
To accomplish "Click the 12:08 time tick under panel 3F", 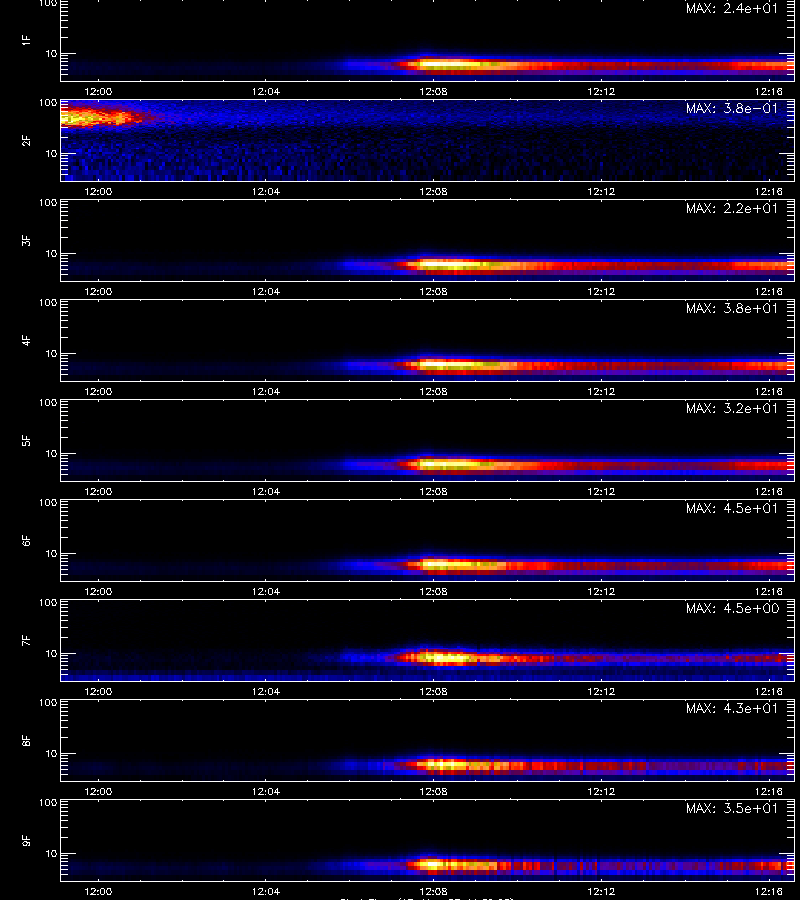I will coord(433,291).
